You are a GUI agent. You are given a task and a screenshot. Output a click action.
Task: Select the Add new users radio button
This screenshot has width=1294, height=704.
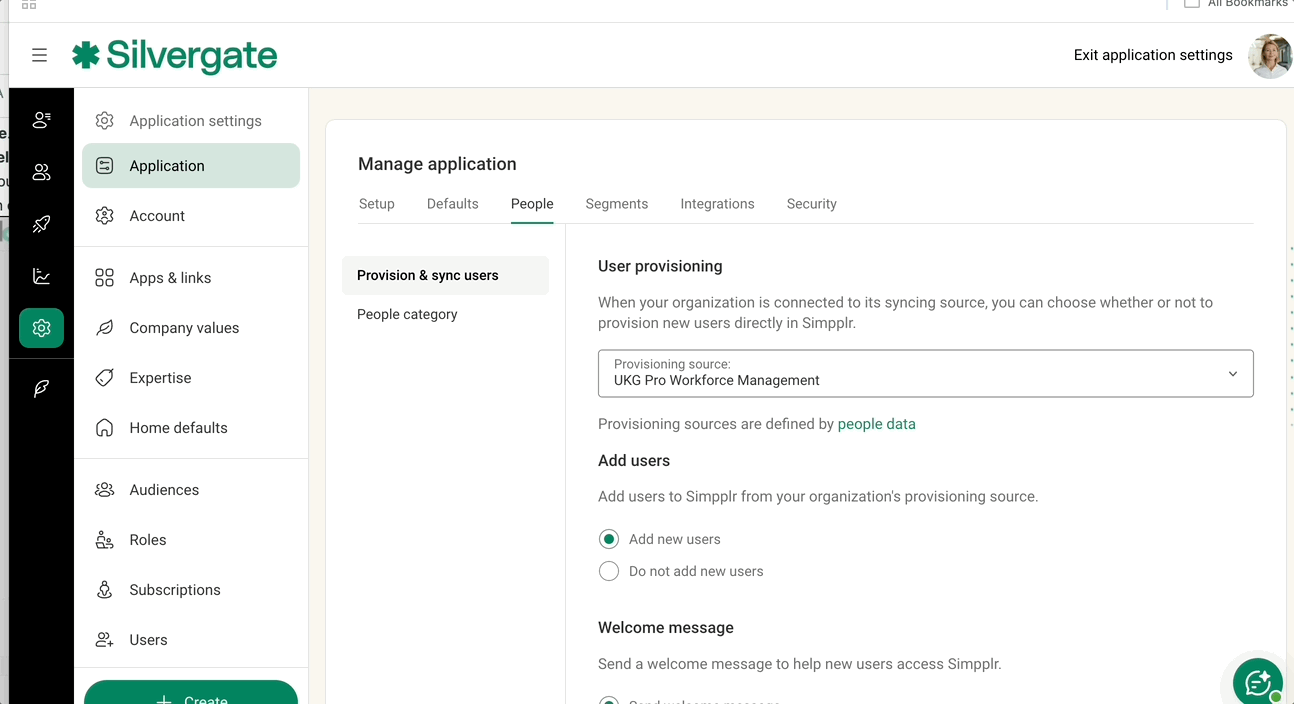(609, 538)
